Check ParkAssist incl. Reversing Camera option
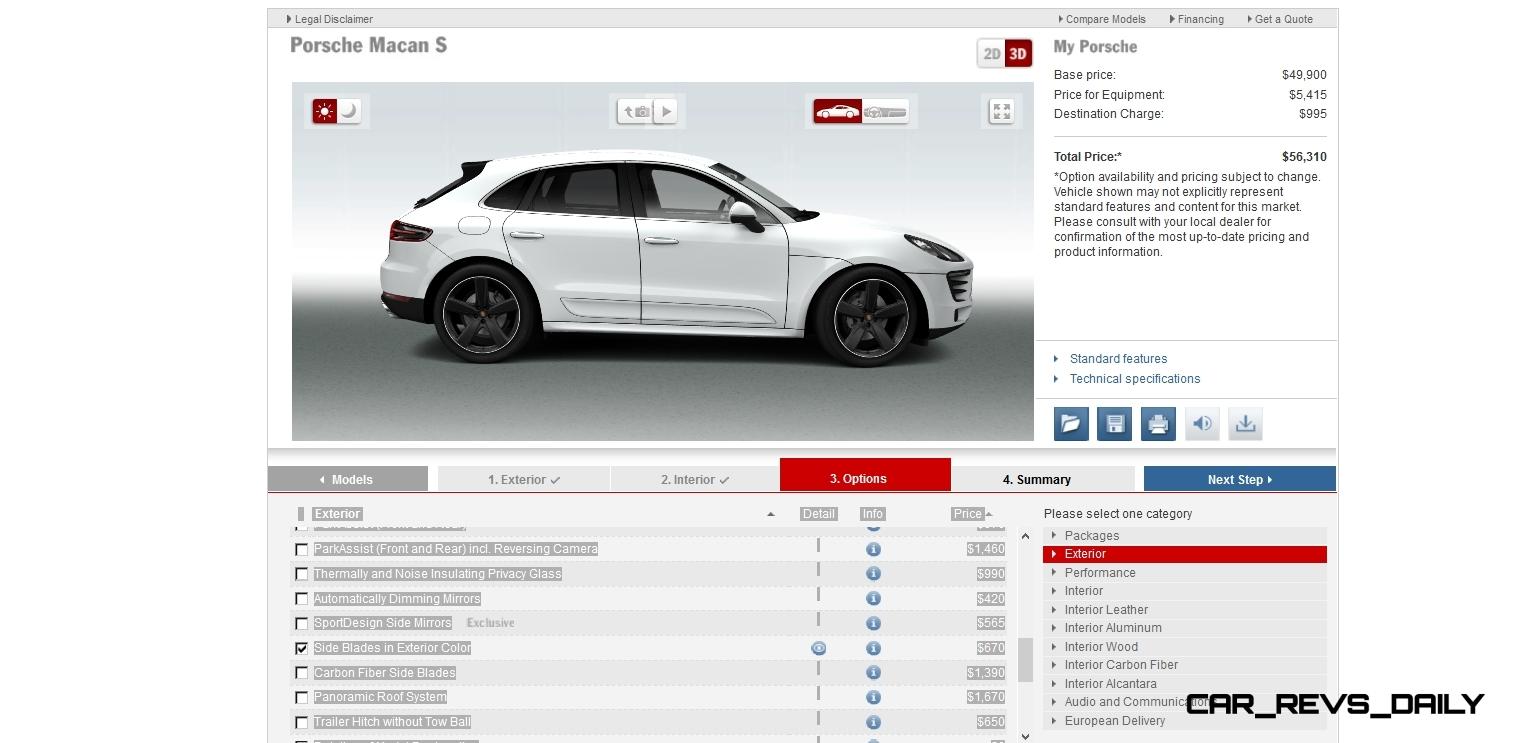Screen dimensions: 1535x743 pyautogui.click(x=301, y=549)
